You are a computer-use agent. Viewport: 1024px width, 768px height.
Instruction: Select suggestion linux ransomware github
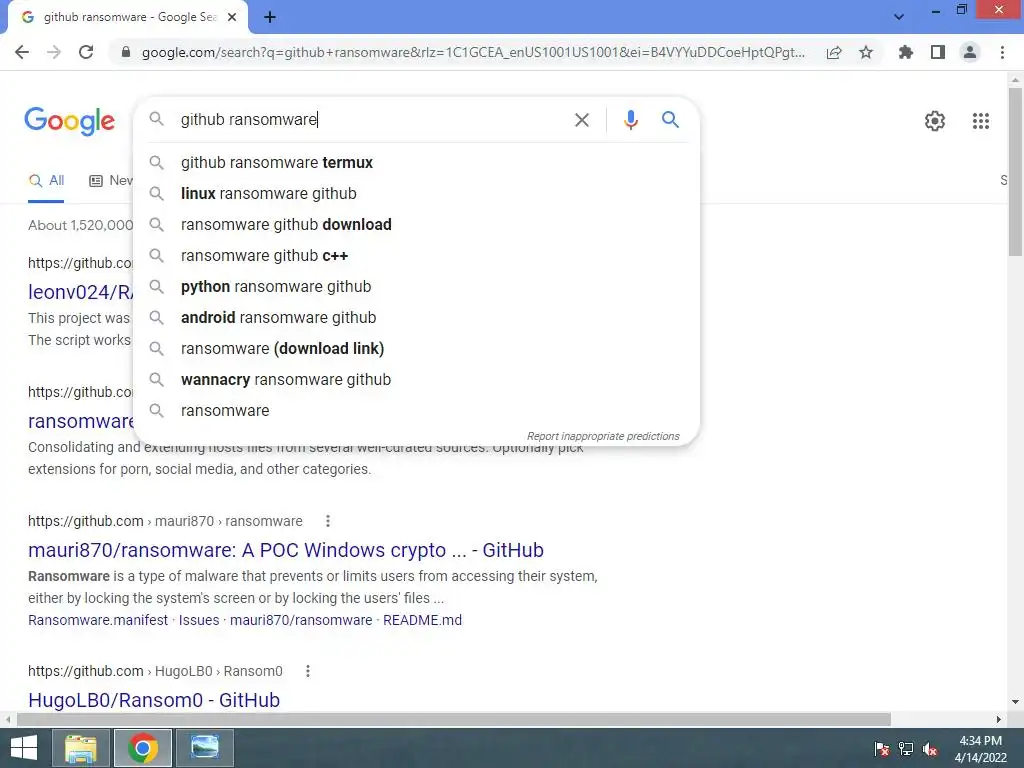click(x=417, y=193)
